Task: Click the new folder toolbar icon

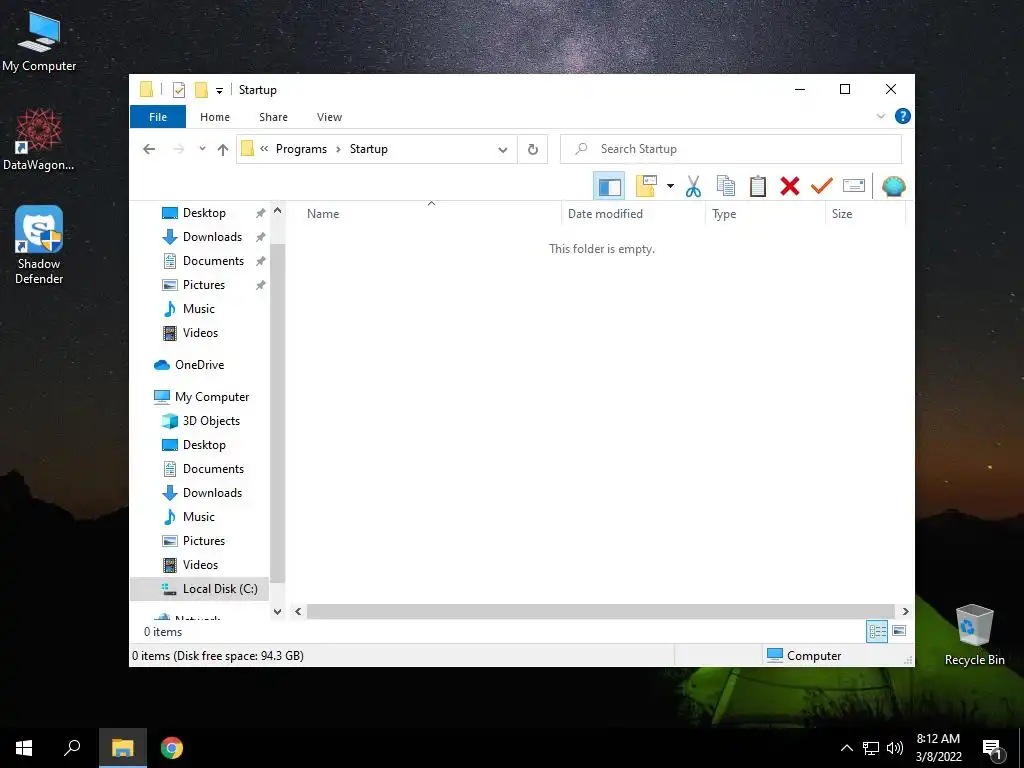Action: pos(646,186)
